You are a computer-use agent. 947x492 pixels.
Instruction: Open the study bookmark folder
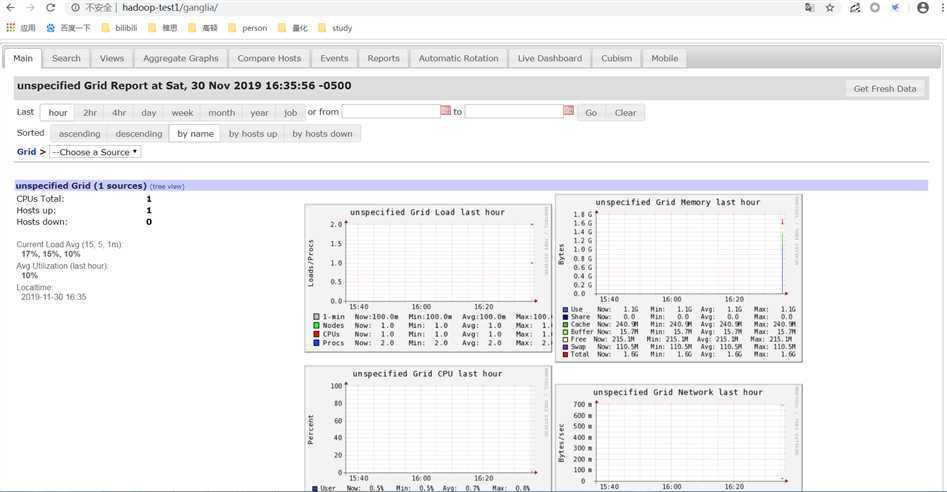335,28
